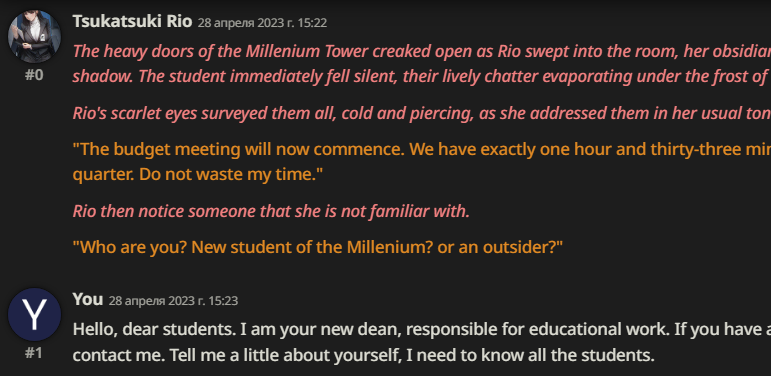
Task: Open the Tsukatsuki Rio character name
Action: click(132, 22)
